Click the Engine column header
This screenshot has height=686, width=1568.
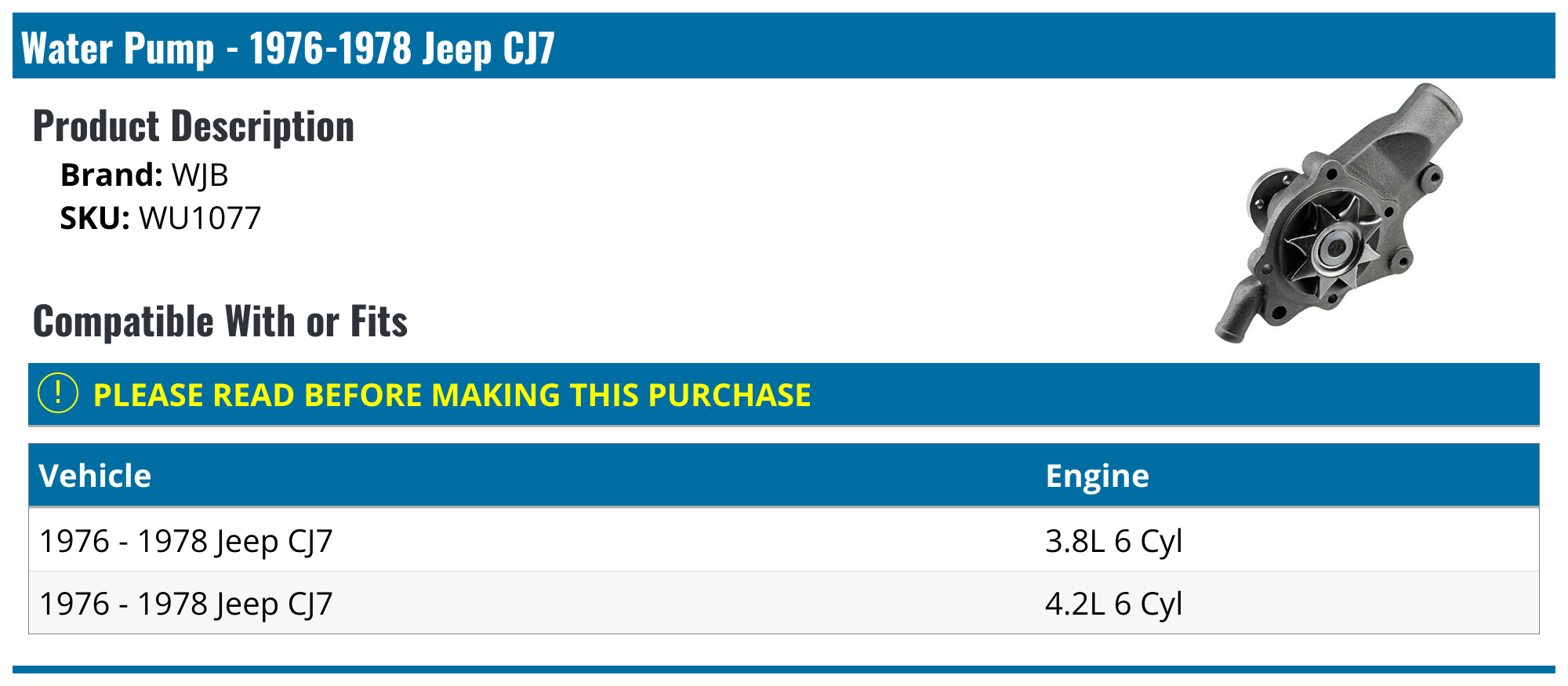point(1097,476)
